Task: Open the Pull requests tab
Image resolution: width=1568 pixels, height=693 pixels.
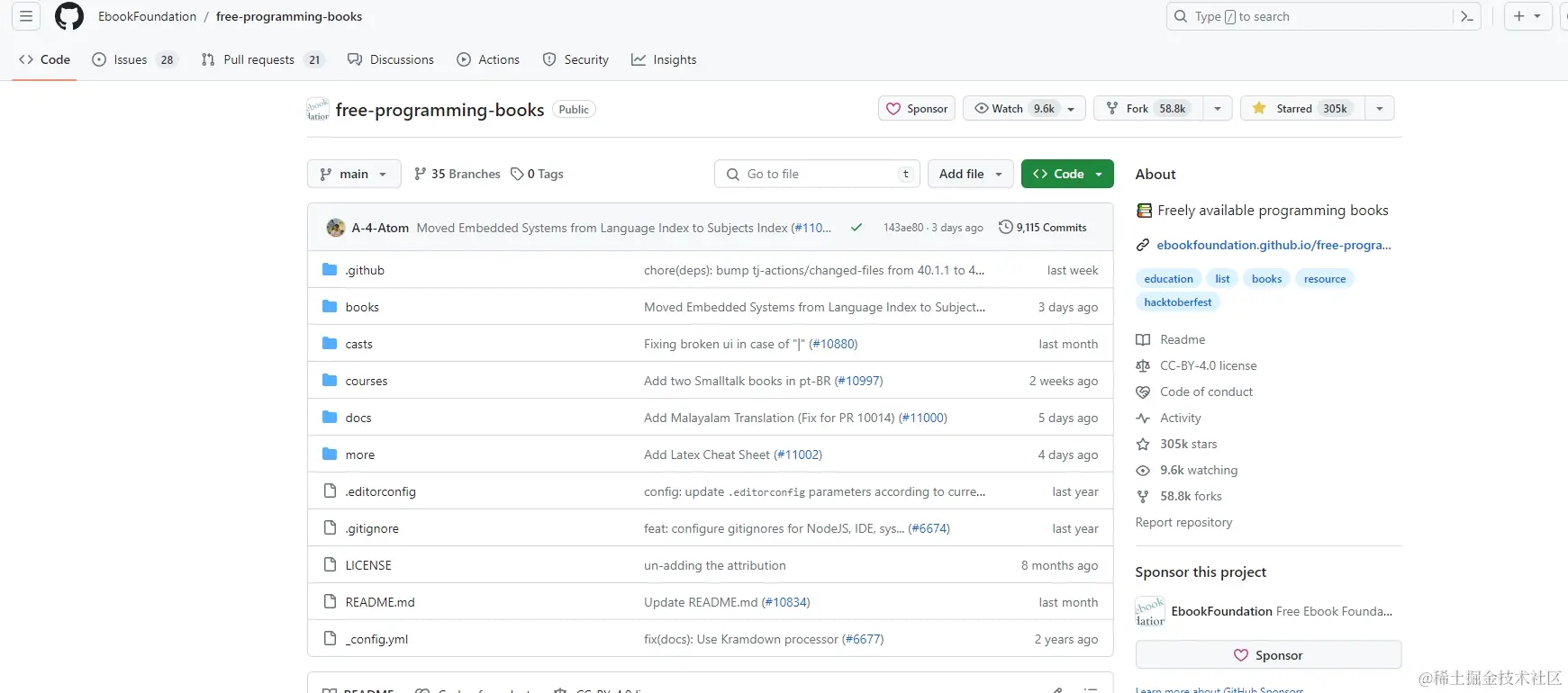Action: click(x=262, y=59)
